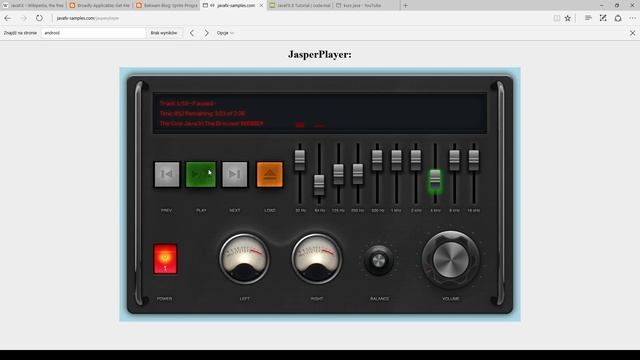
Task: Go to next find result arrow
Action: coord(207,33)
